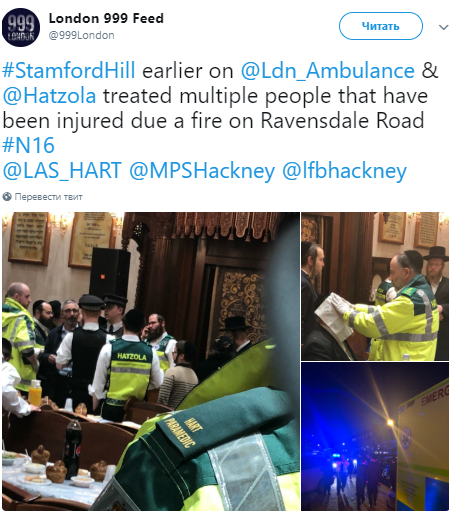Open the night street ambulance photo
The height and width of the screenshot is (516, 456).
(x=375, y=437)
